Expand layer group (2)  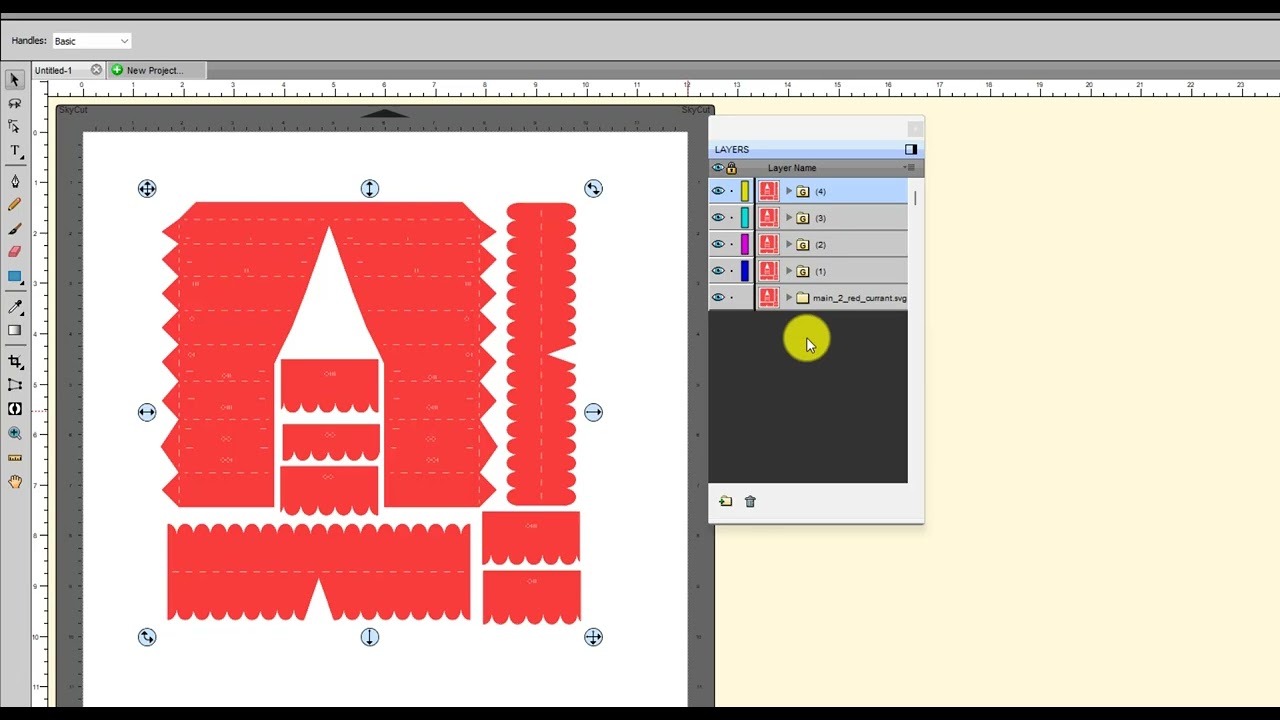(x=789, y=244)
